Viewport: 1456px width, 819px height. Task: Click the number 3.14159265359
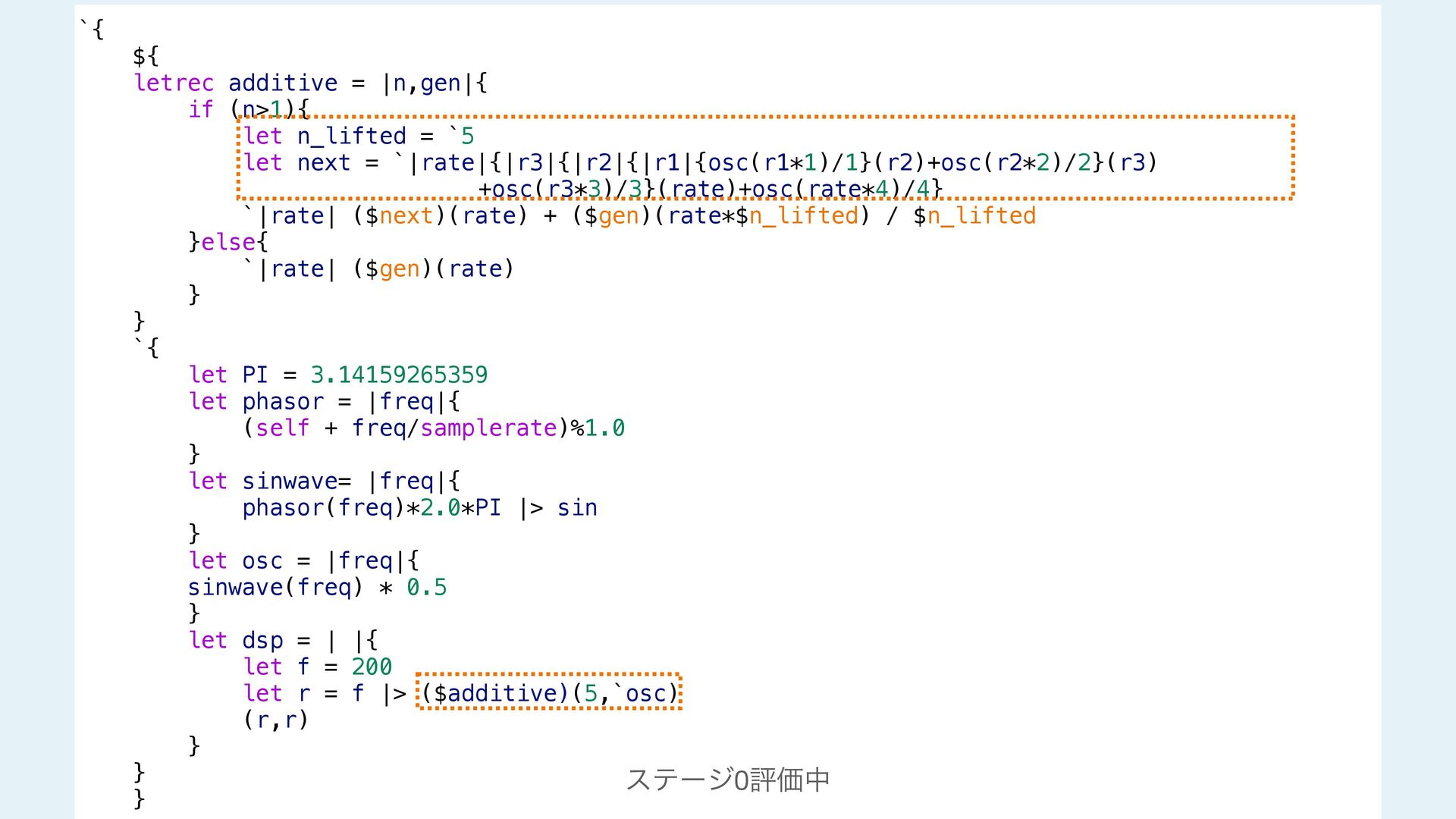[399, 375]
